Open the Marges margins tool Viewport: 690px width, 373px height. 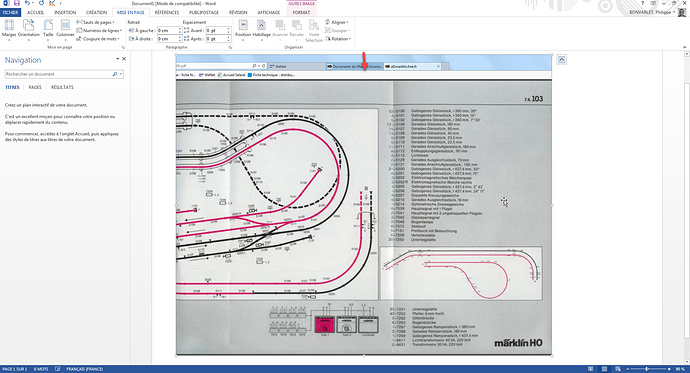pyautogui.click(x=9, y=29)
